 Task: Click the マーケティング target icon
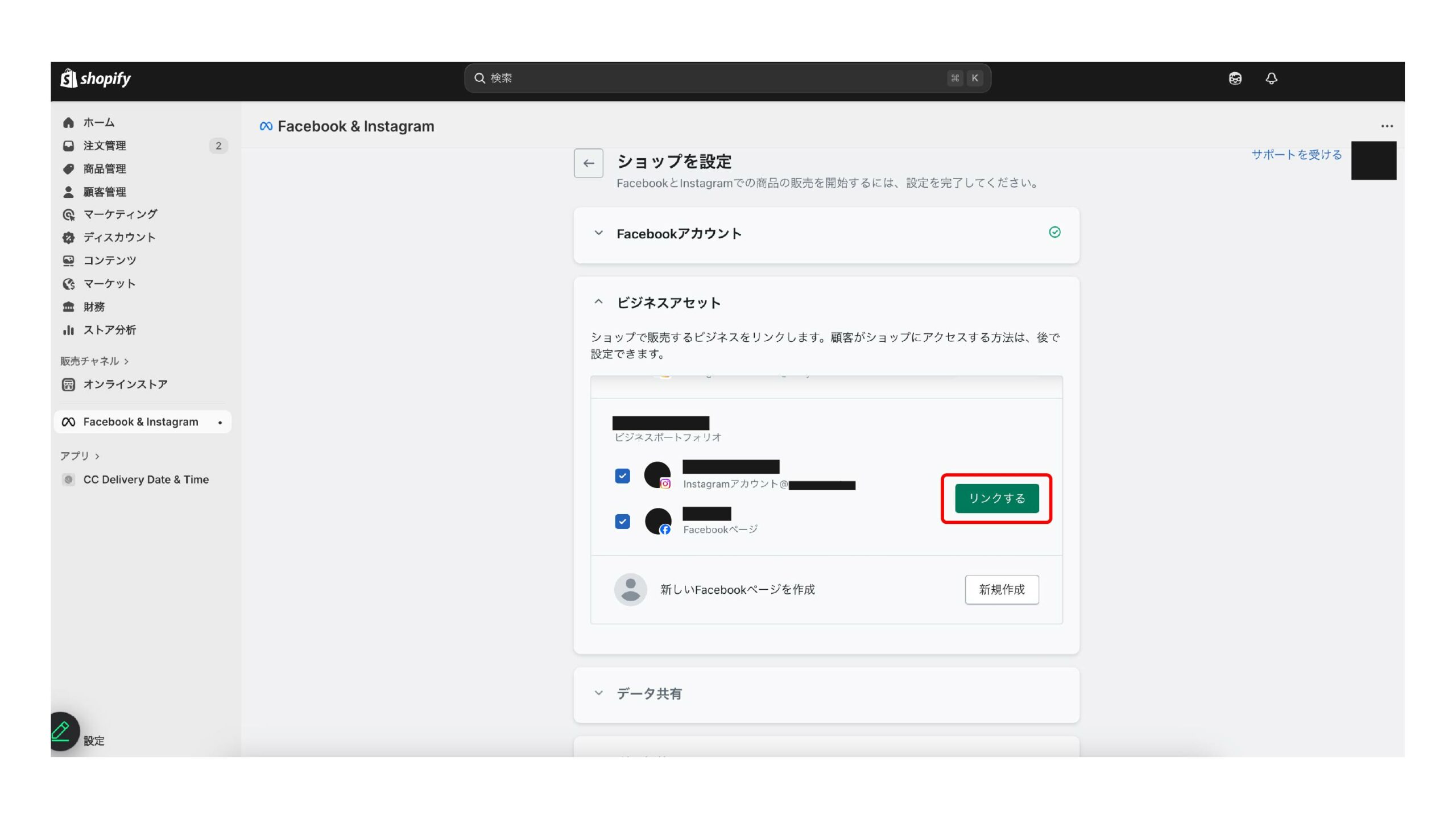click(x=69, y=214)
